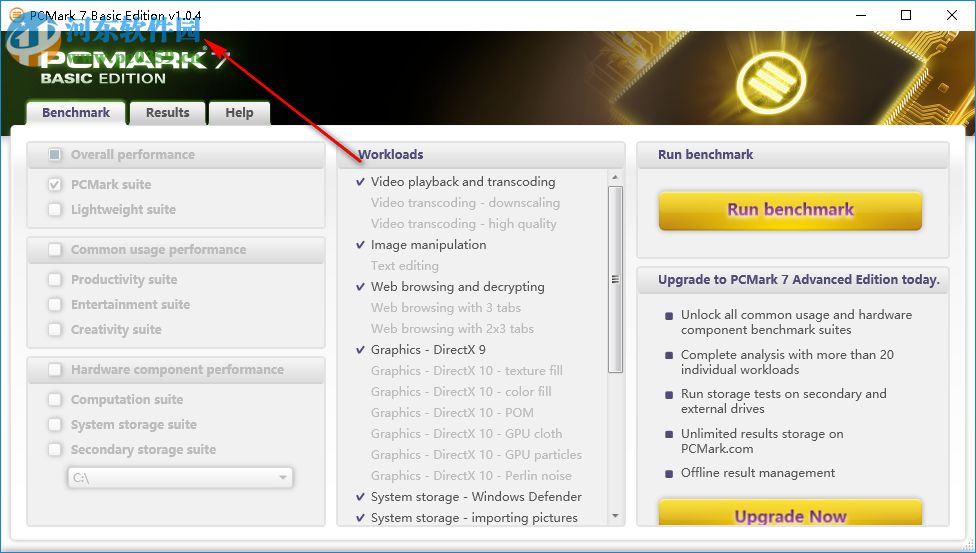The width and height of the screenshot is (976, 553).
Task: Click the workloads list scroll down arrow
Action: click(615, 516)
